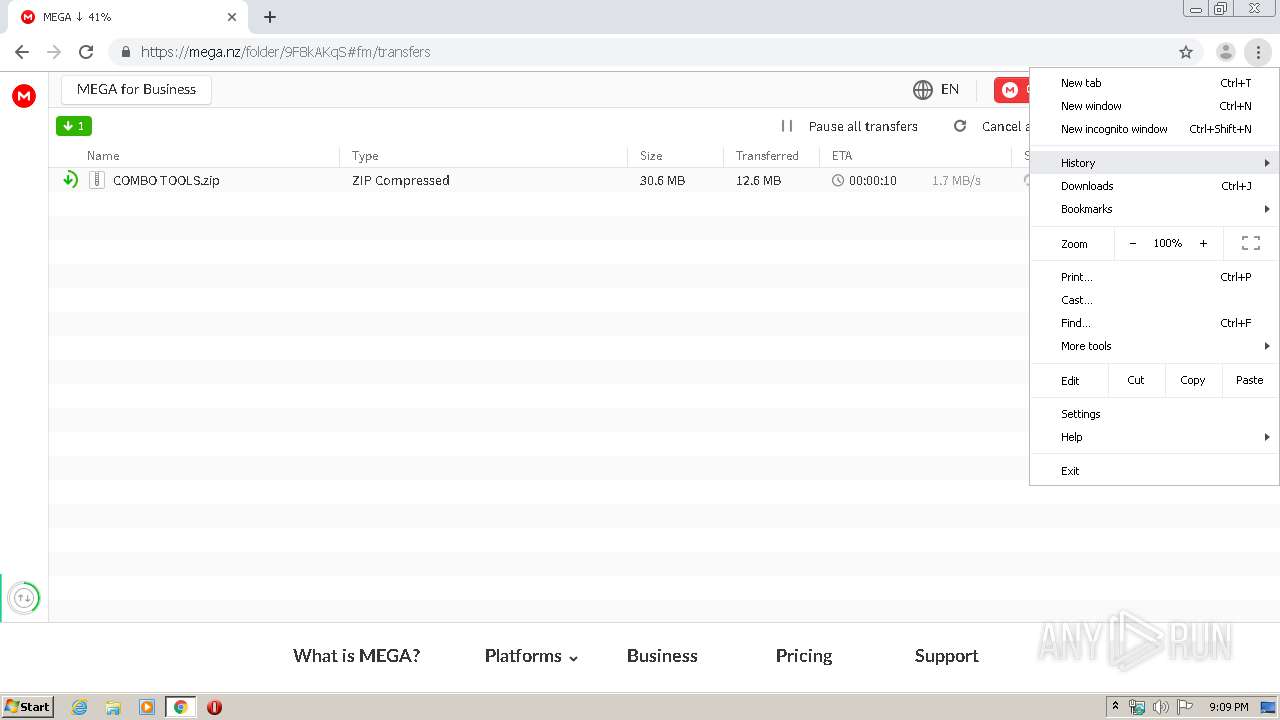Select New incognito window
Screen dimensions: 1280x720
pos(1154,129)
